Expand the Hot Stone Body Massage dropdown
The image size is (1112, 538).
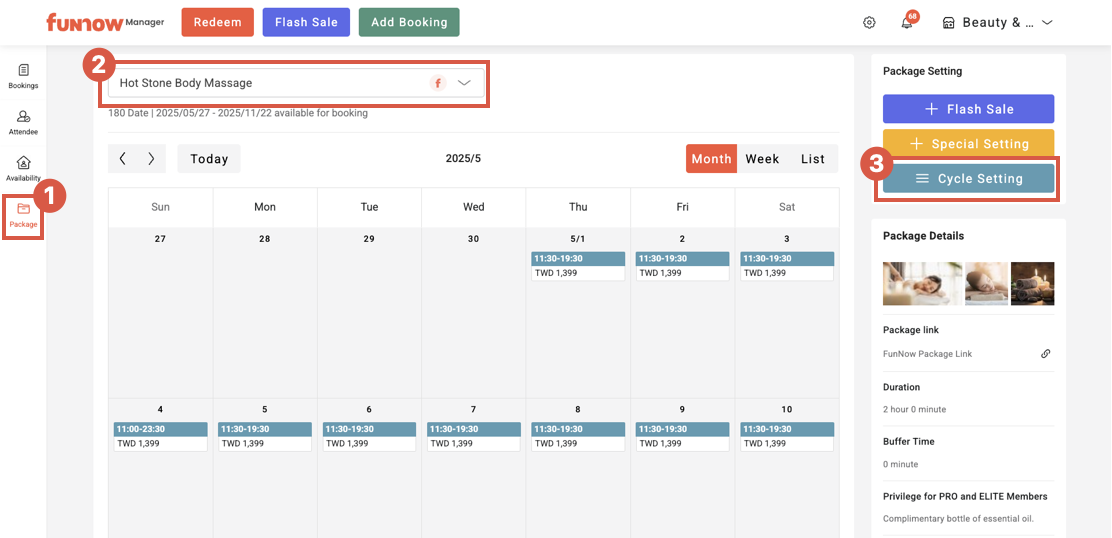[x=464, y=83]
